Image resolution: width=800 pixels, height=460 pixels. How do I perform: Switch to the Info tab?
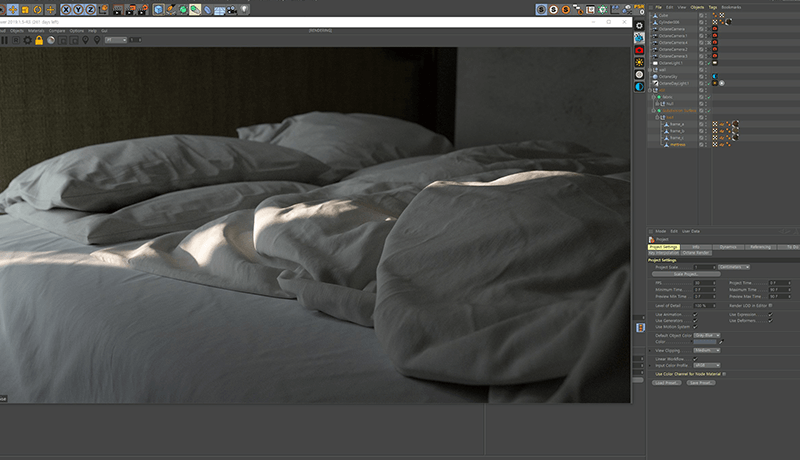696,247
